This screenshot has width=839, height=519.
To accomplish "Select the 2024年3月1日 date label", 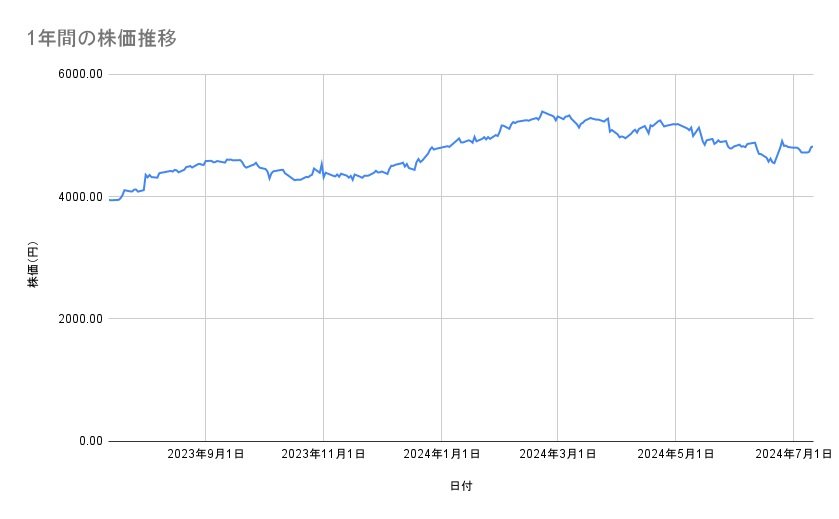I will [557, 454].
